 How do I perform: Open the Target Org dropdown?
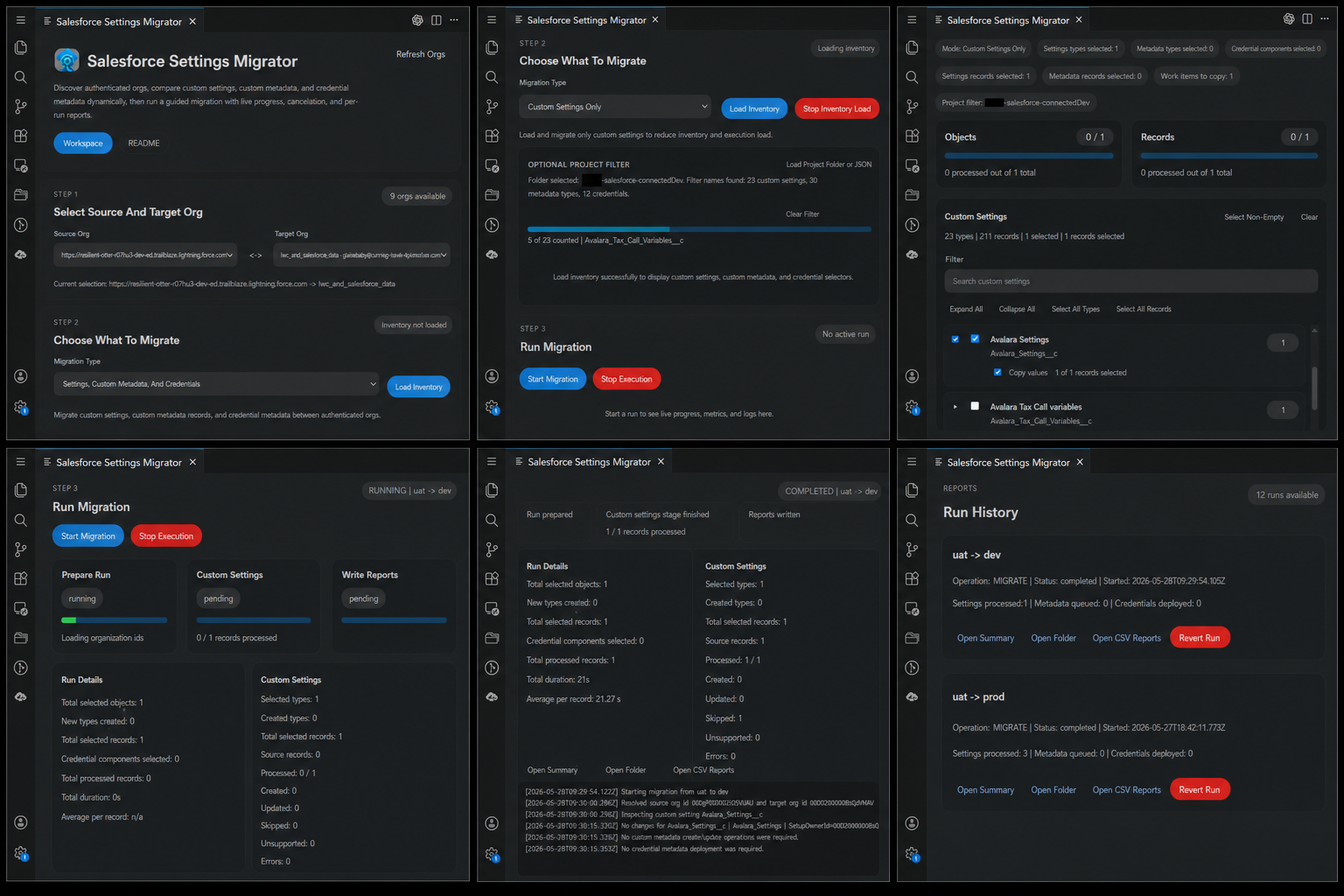point(362,255)
